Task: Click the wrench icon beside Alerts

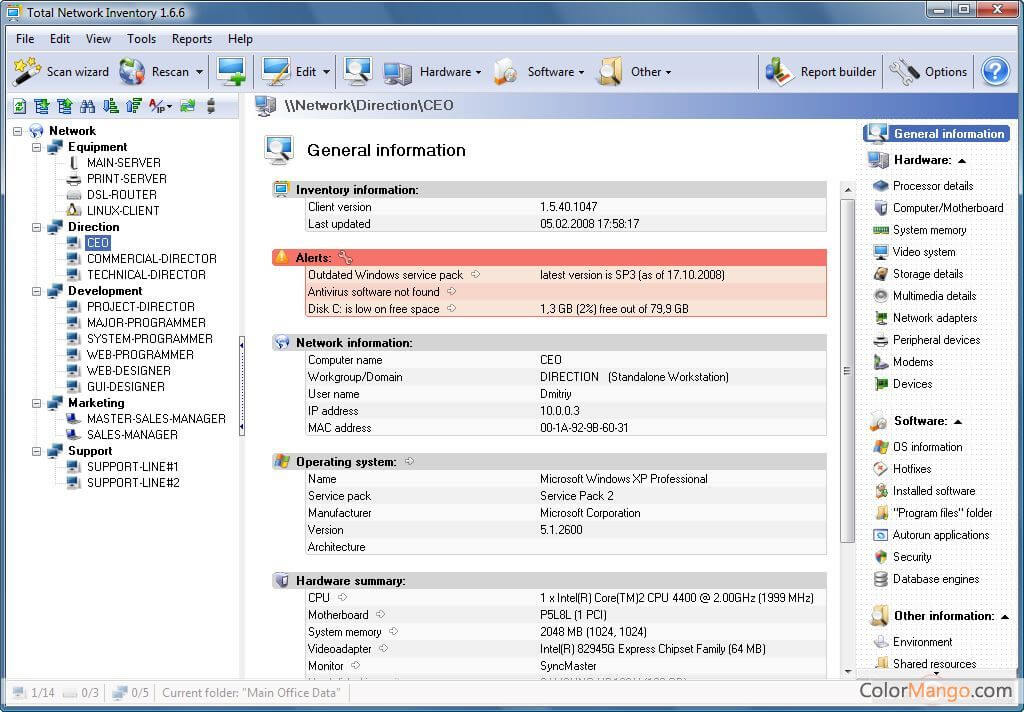Action: (x=345, y=257)
